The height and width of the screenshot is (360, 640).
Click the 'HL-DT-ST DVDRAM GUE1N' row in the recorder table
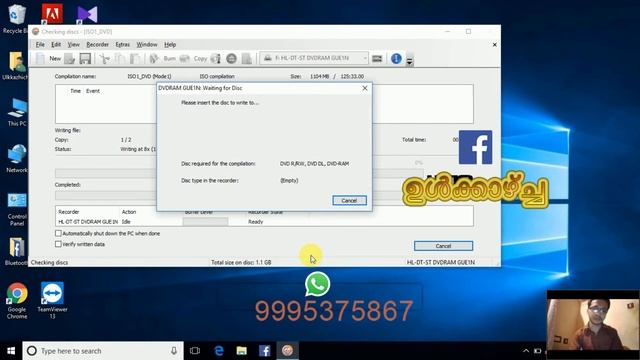pyautogui.click(x=264, y=222)
